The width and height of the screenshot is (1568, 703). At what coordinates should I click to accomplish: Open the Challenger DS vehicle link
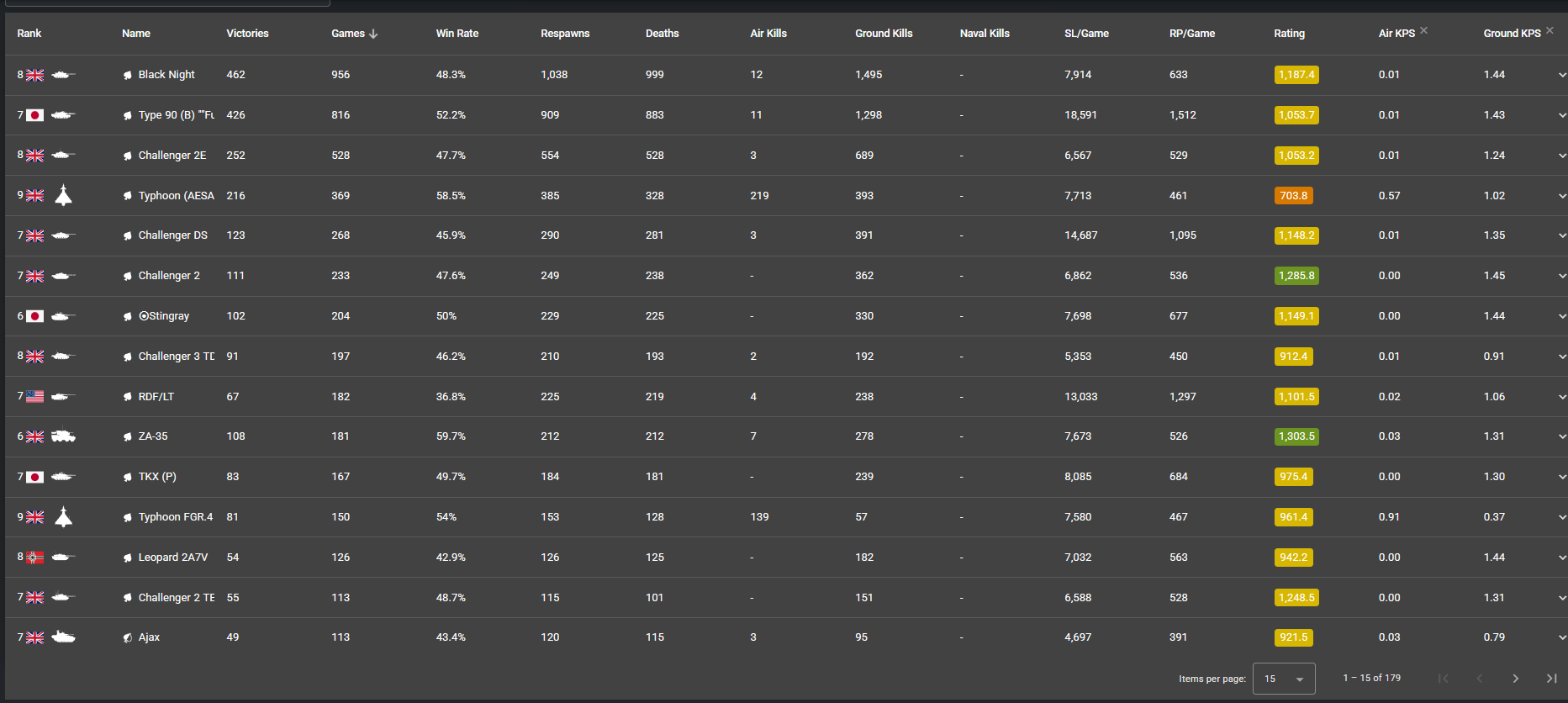[172, 235]
